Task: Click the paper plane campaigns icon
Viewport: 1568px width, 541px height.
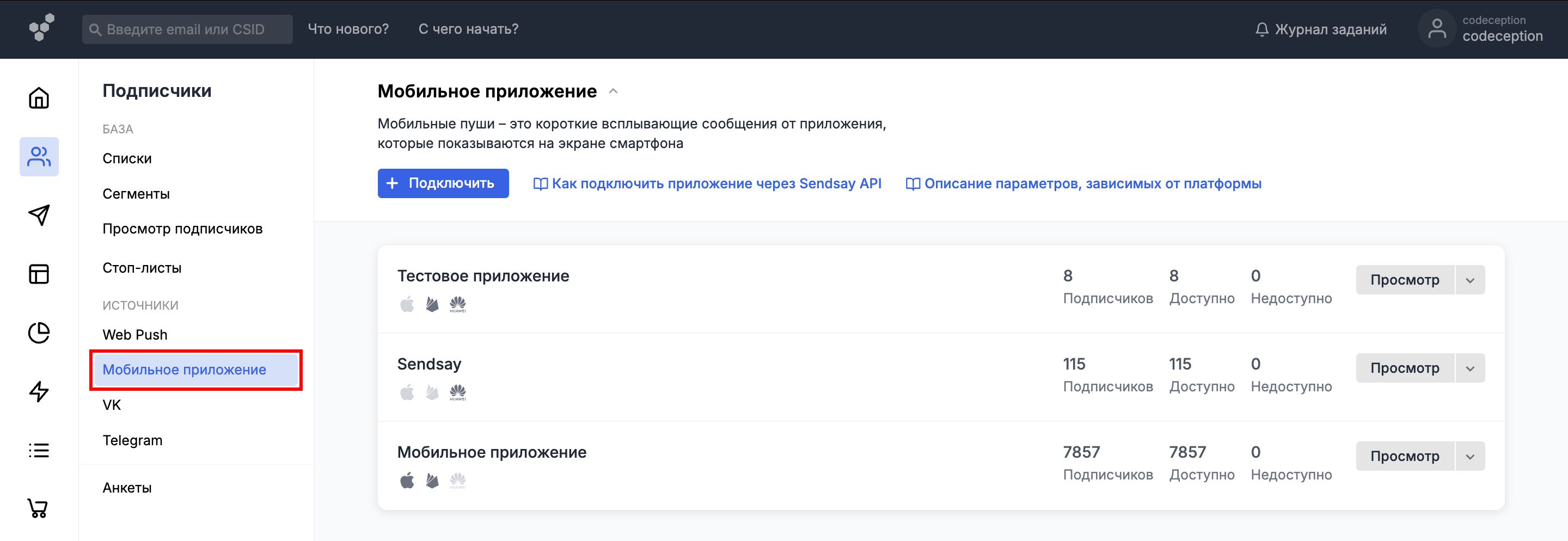Action: tap(39, 215)
